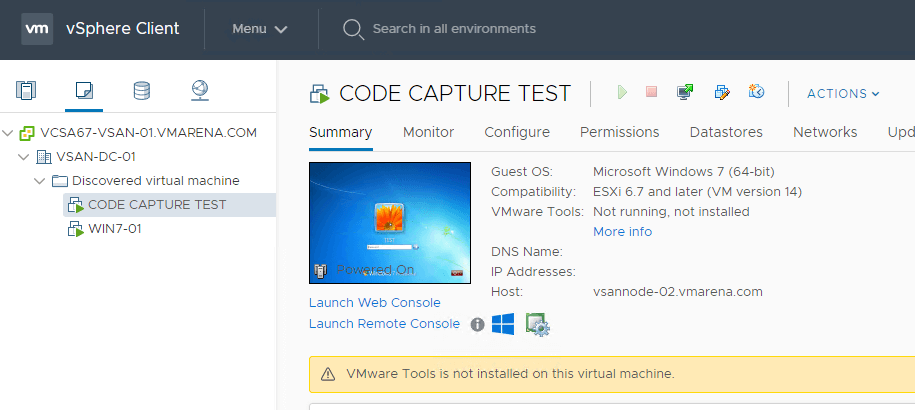Click the Edit Settings toolbar icon
915x410 pixels.
(x=722, y=92)
